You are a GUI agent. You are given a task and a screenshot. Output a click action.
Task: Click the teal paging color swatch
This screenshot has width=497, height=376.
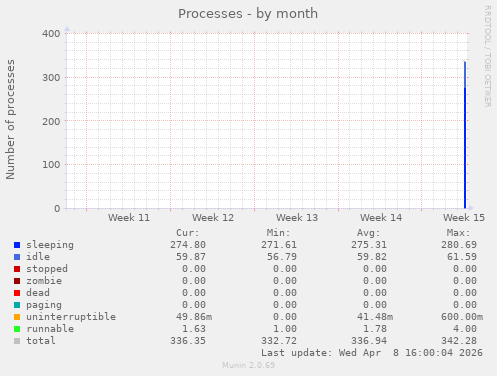point(17,305)
